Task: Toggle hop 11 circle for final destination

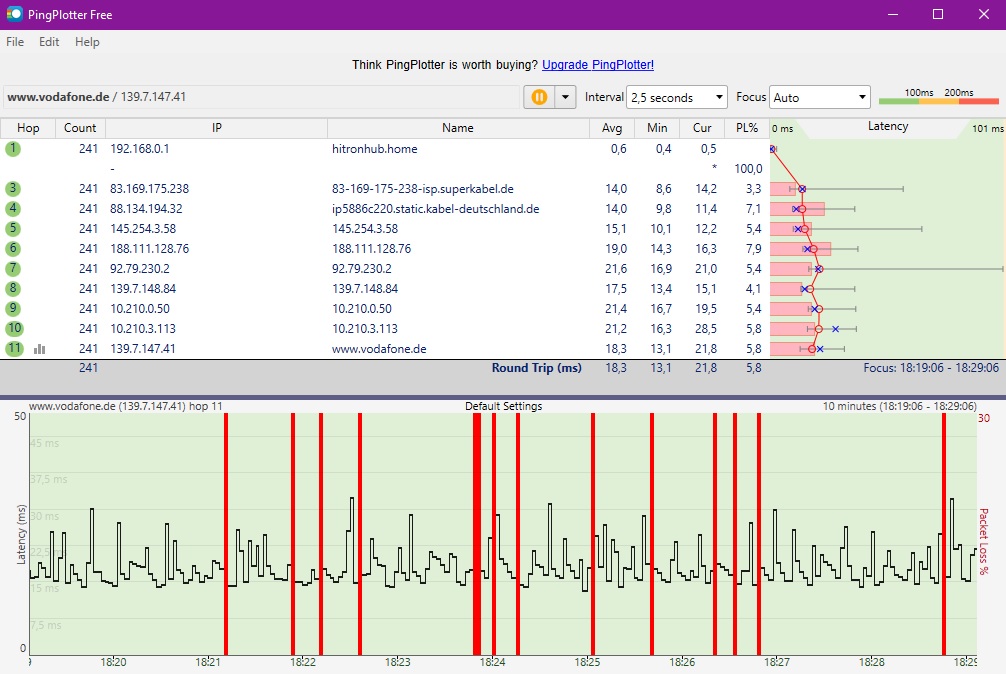Action: coord(13,349)
